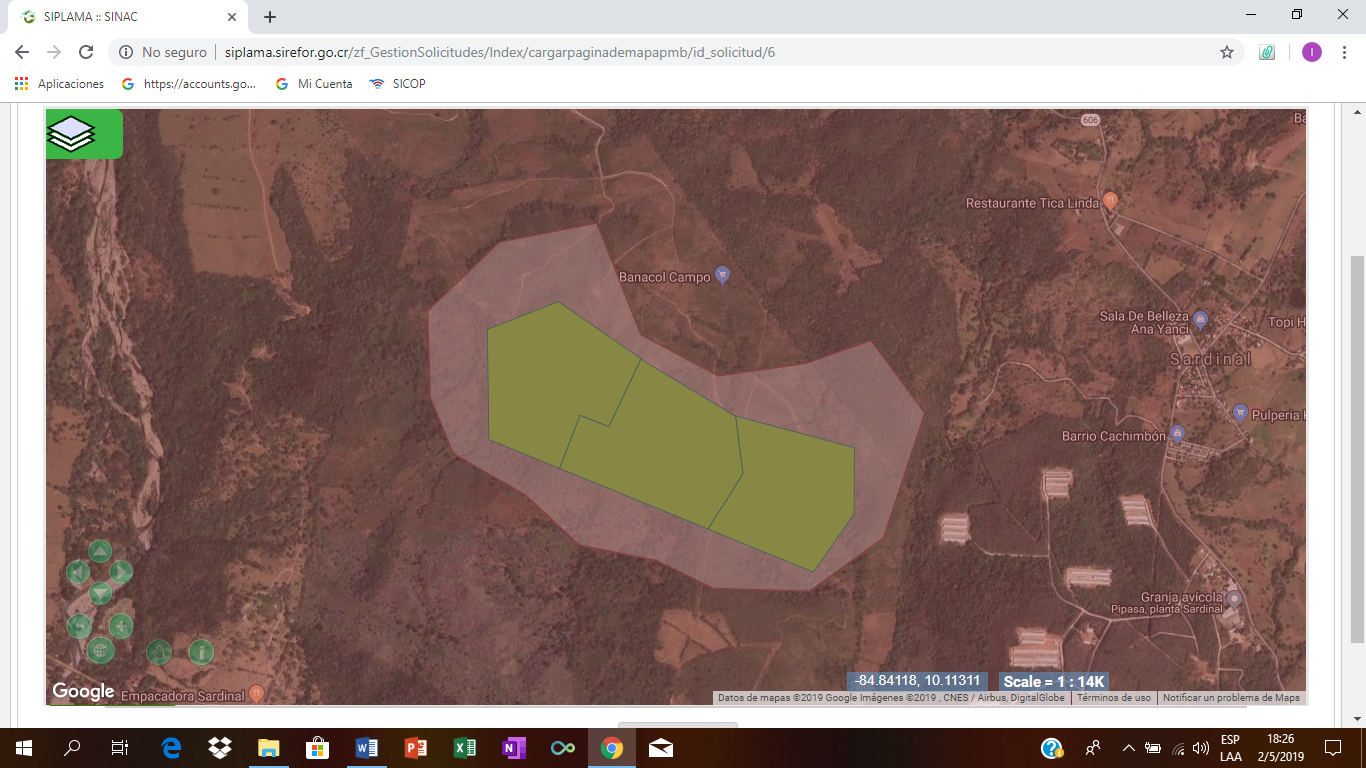The image size is (1366, 768).
Task: Open PowerPoint from the taskbar
Action: click(416, 748)
